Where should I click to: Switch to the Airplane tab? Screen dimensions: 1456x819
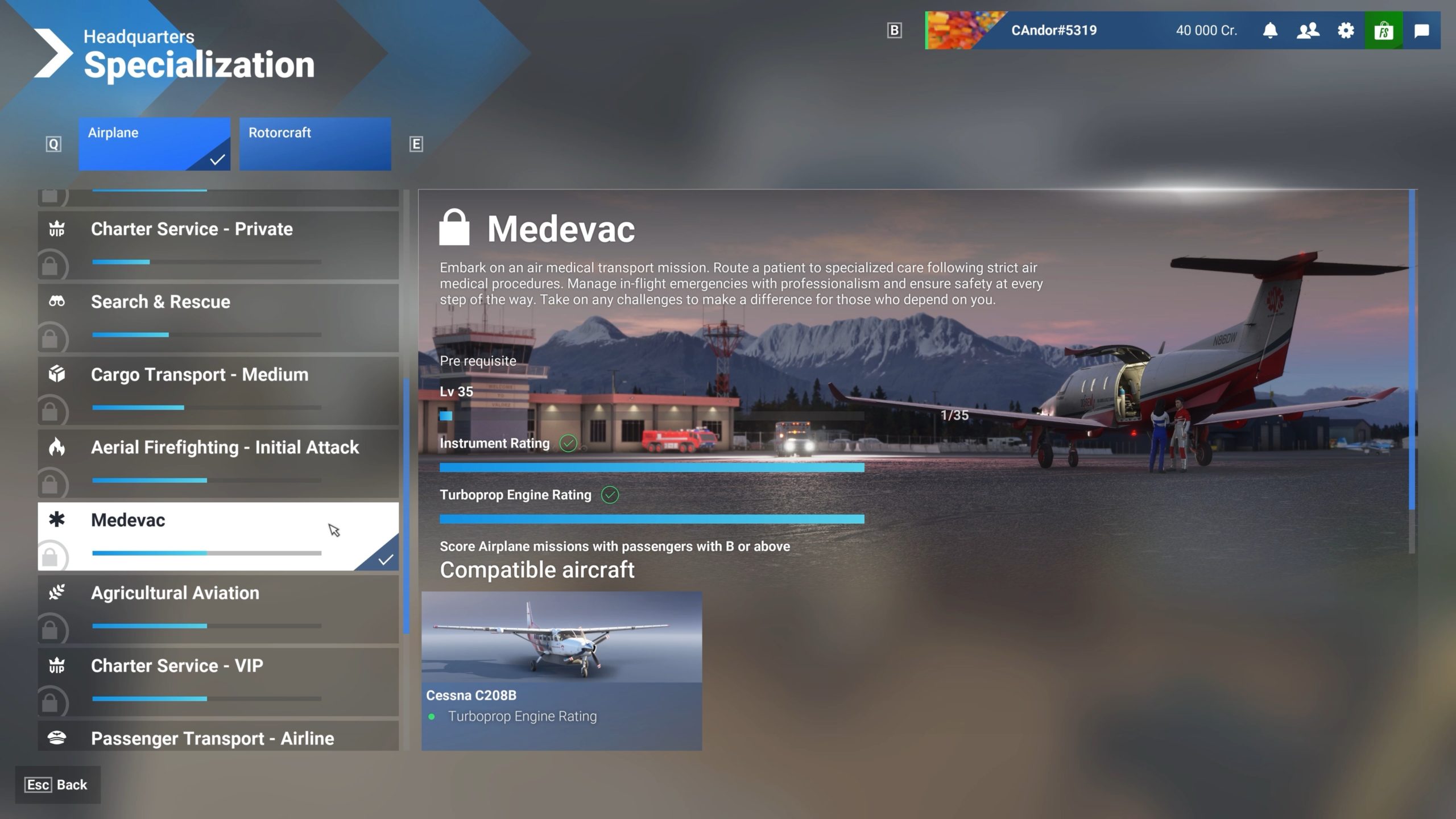154,144
